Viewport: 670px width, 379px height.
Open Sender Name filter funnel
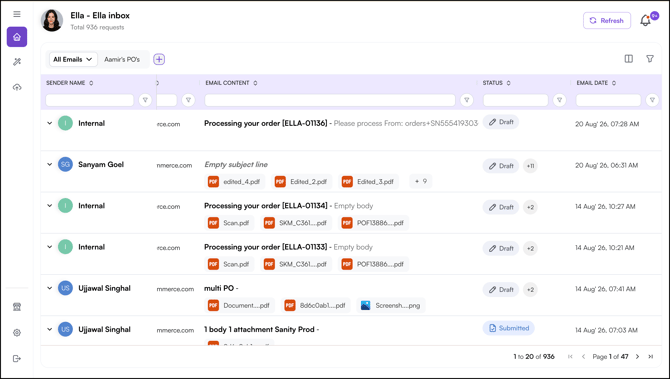[145, 100]
